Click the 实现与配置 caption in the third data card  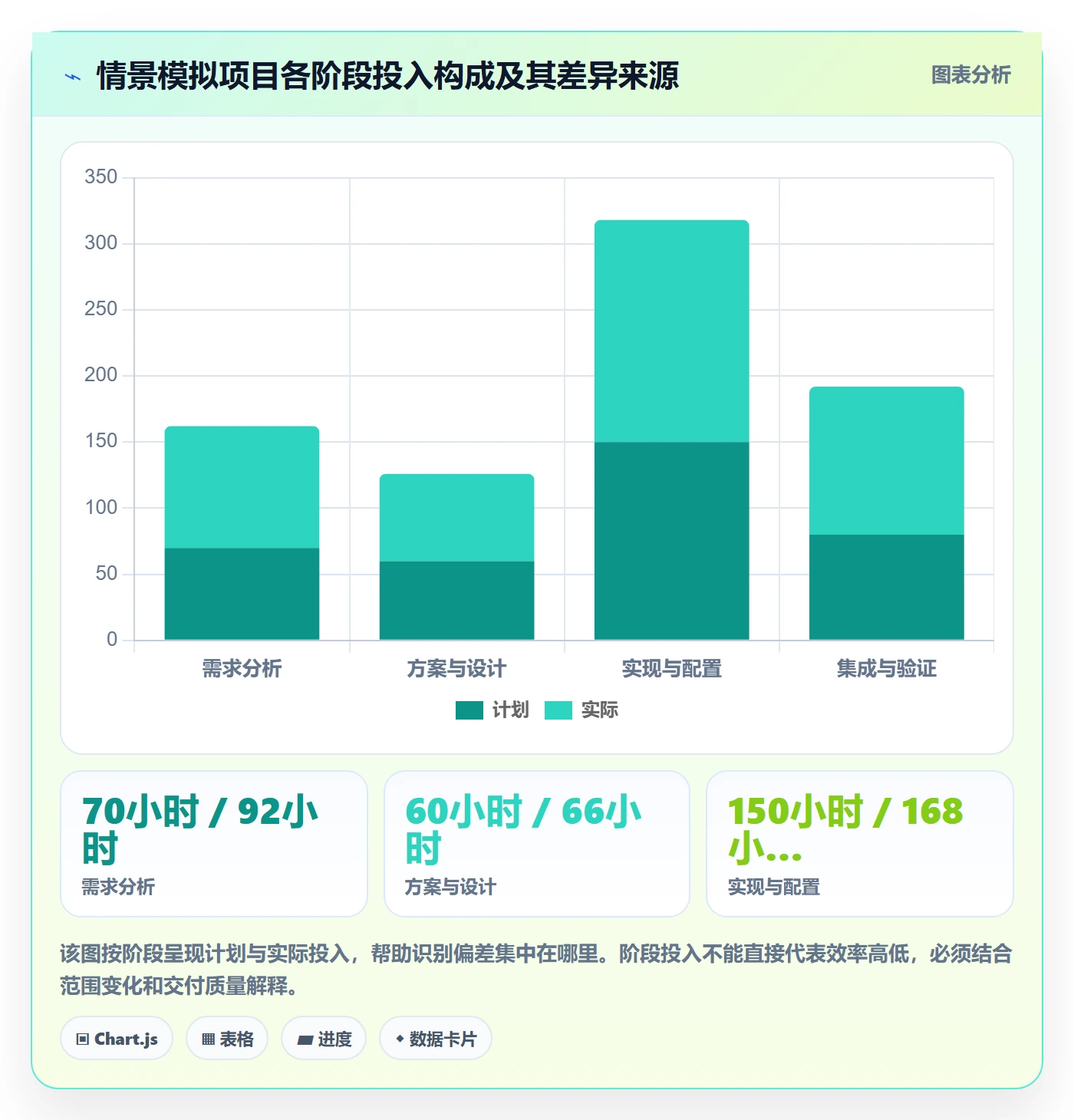click(773, 888)
